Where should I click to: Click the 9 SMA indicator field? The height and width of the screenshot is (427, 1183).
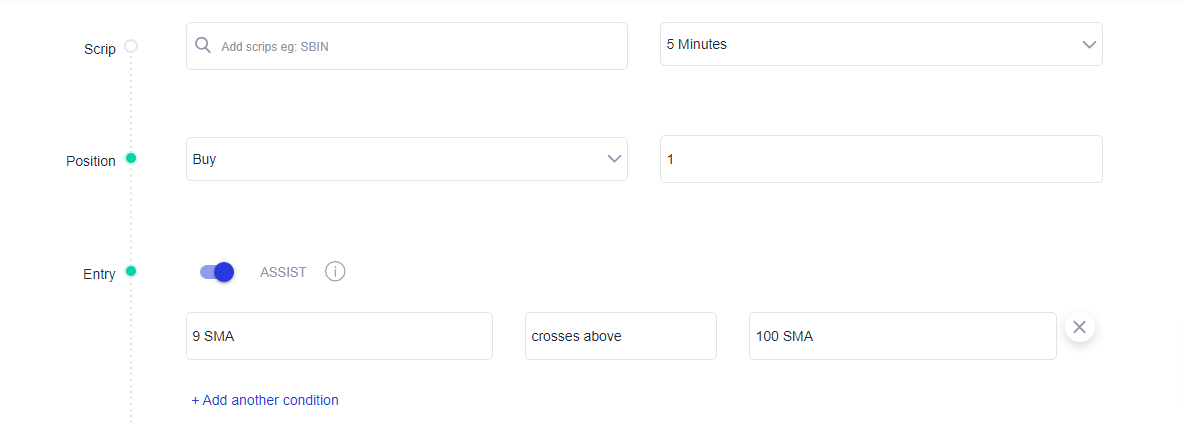pyautogui.click(x=340, y=336)
